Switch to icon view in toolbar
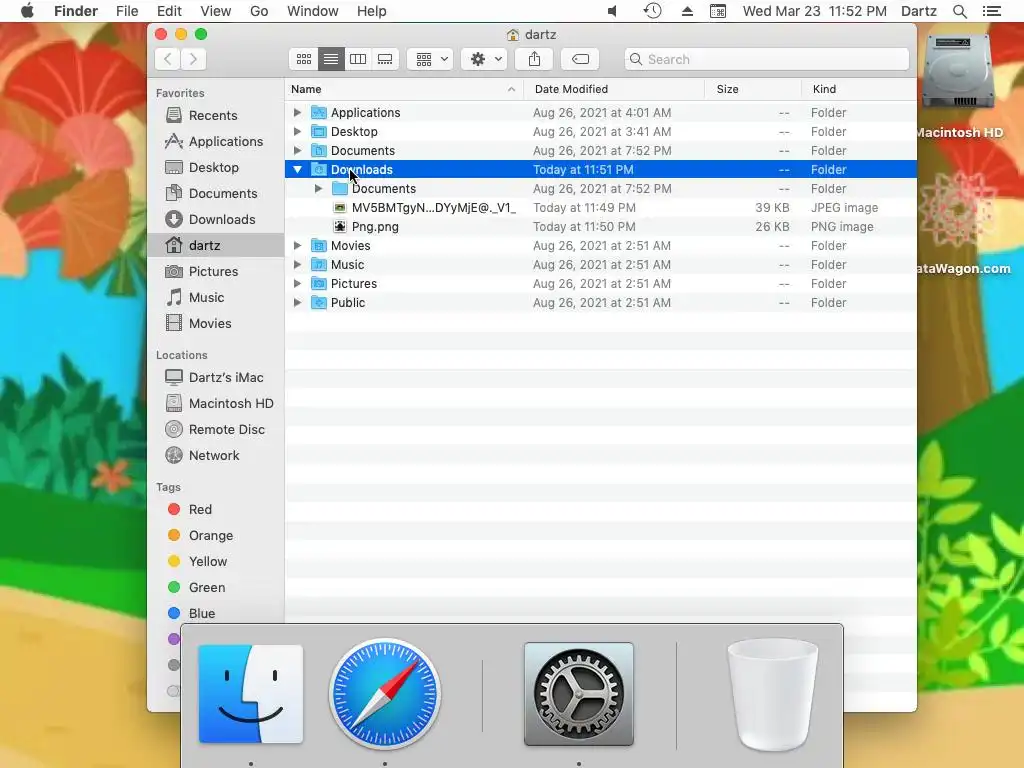Image resolution: width=1024 pixels, height=768 pixels. pyautogui.click(x=304, y=59)
